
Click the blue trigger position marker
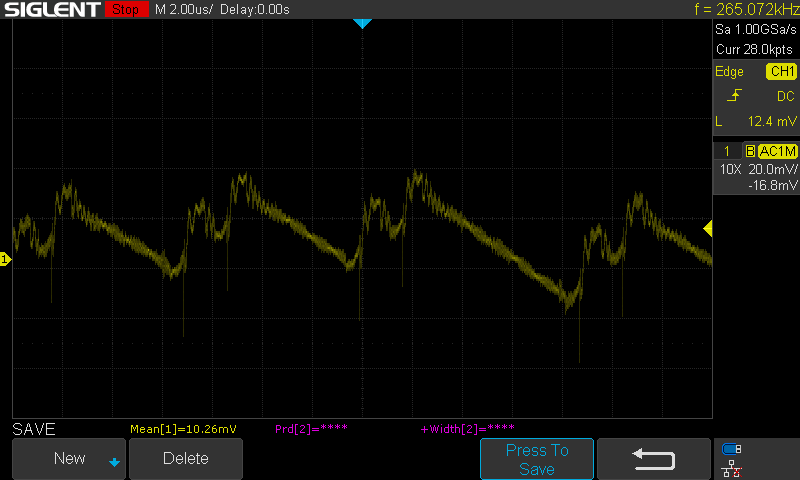(362, 24)
